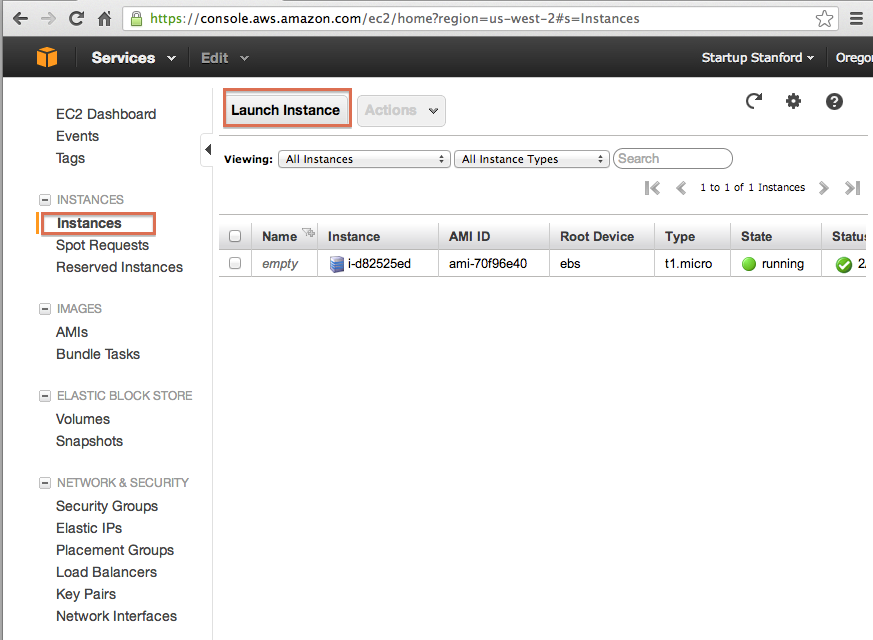Open Bundle Tasks in sidebar
873x640 pixels.
[98, 355]
